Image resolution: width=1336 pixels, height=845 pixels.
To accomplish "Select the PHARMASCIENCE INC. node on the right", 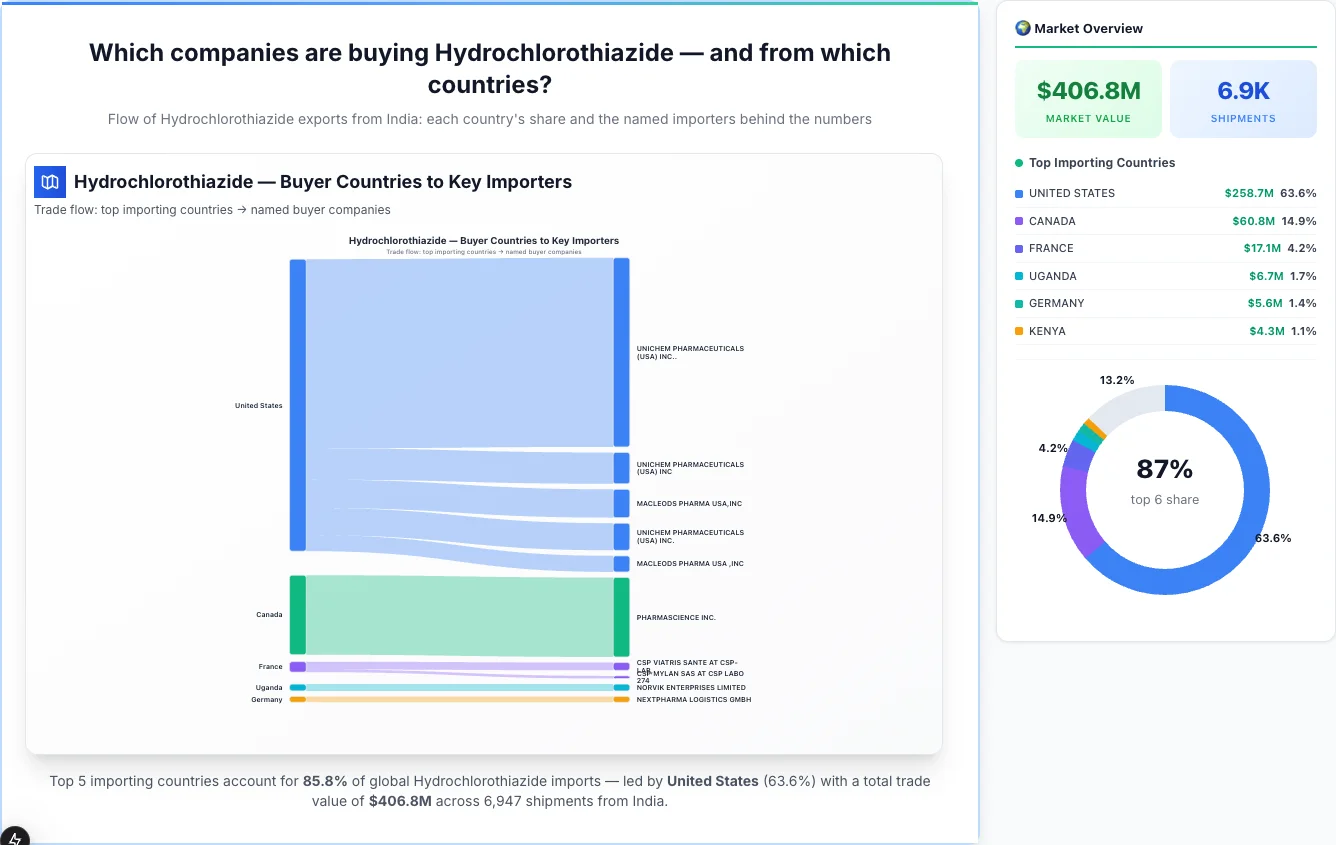I will (622, 617).
